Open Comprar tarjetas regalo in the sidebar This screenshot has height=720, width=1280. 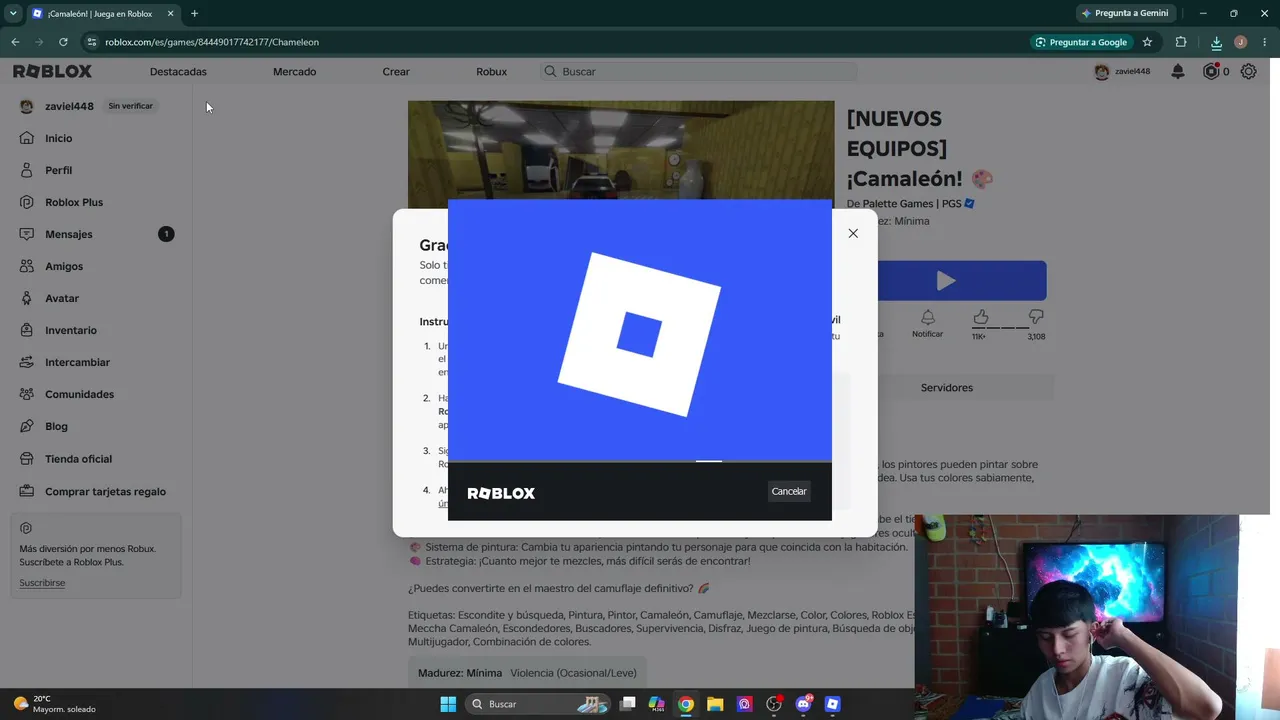pos(105,491)
